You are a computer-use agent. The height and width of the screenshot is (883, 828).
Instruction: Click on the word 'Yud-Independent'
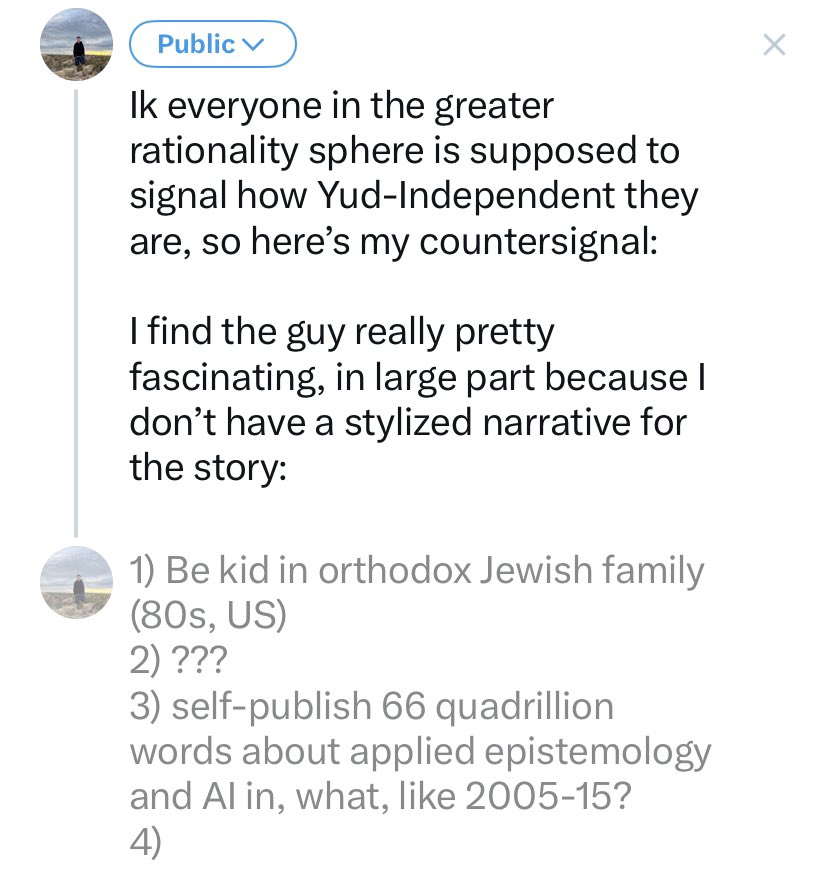466,195
